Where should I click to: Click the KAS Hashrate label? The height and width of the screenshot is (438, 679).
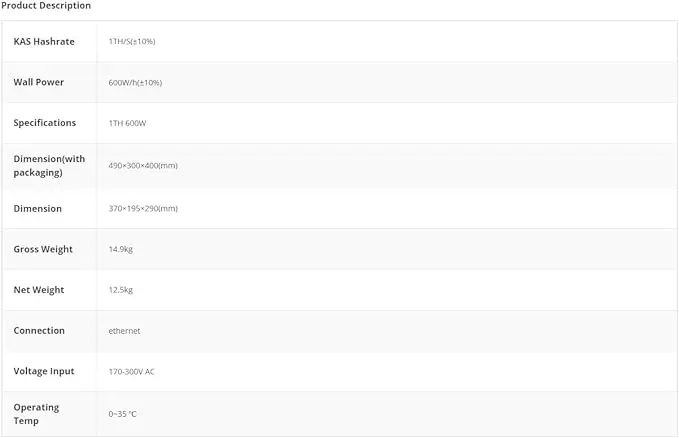(x=44, y=41)
